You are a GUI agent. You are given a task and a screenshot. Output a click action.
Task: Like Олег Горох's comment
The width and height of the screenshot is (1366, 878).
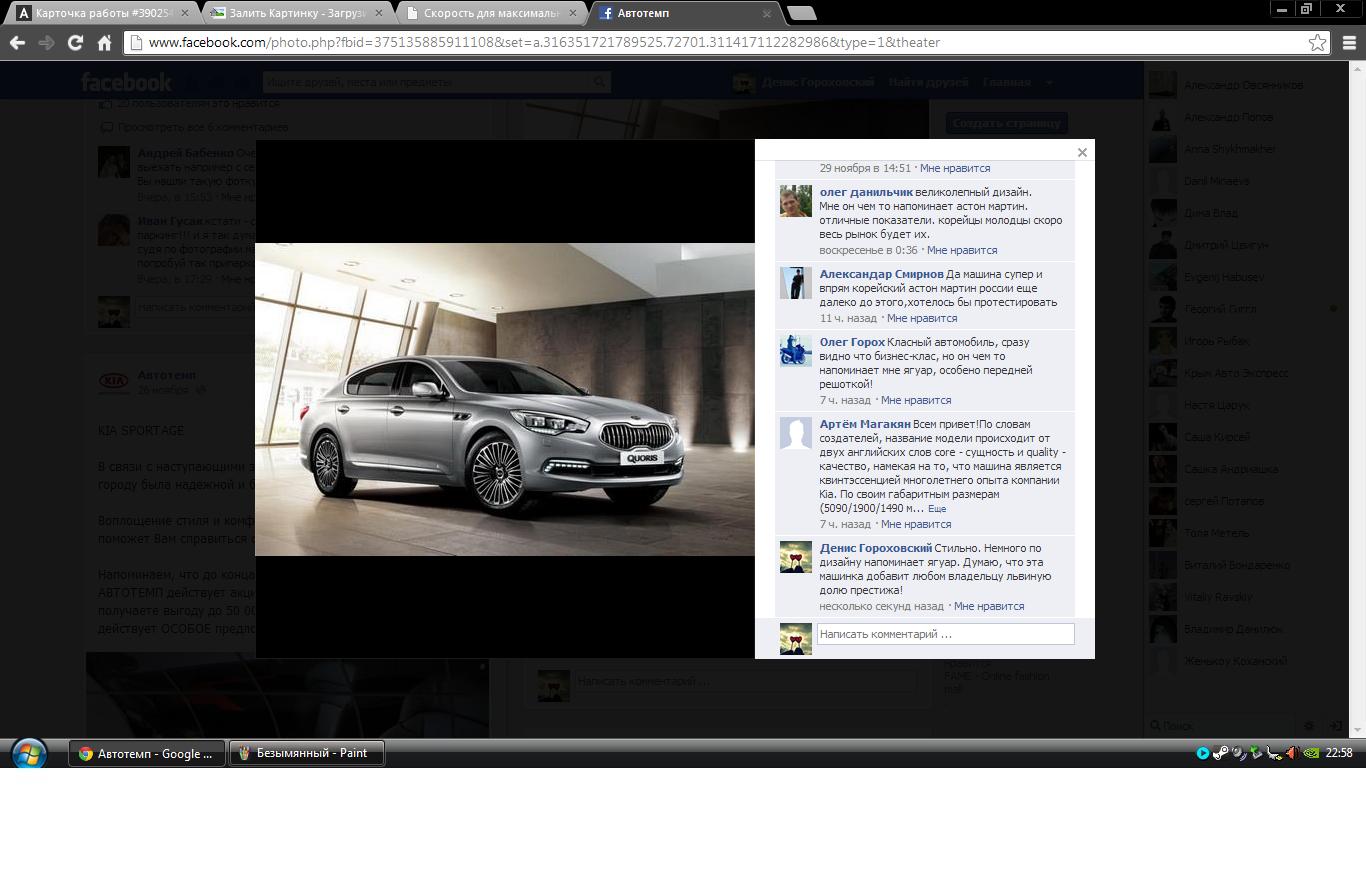coord(916,400)
